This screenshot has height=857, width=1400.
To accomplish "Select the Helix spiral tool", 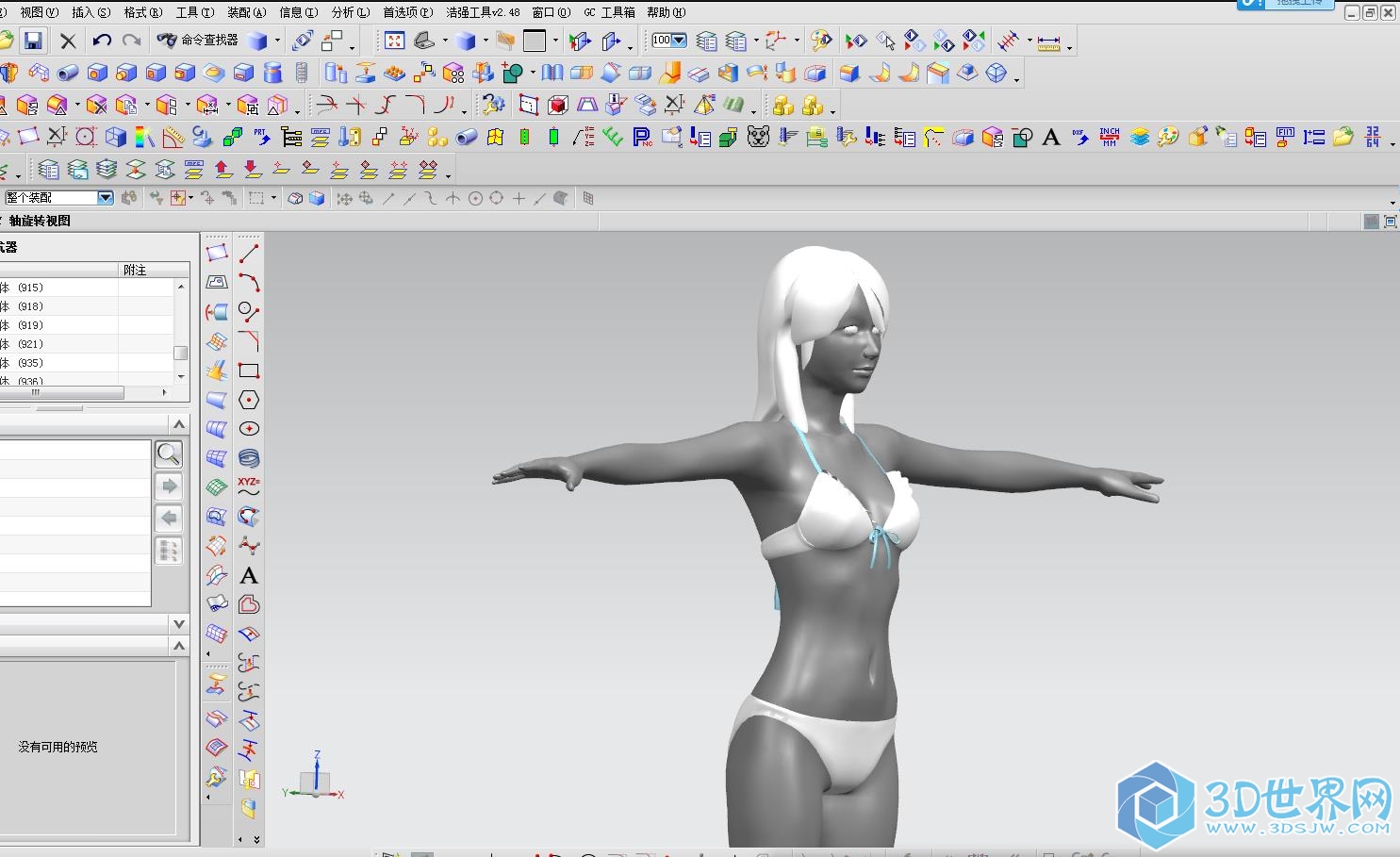I will coord(249,458).
